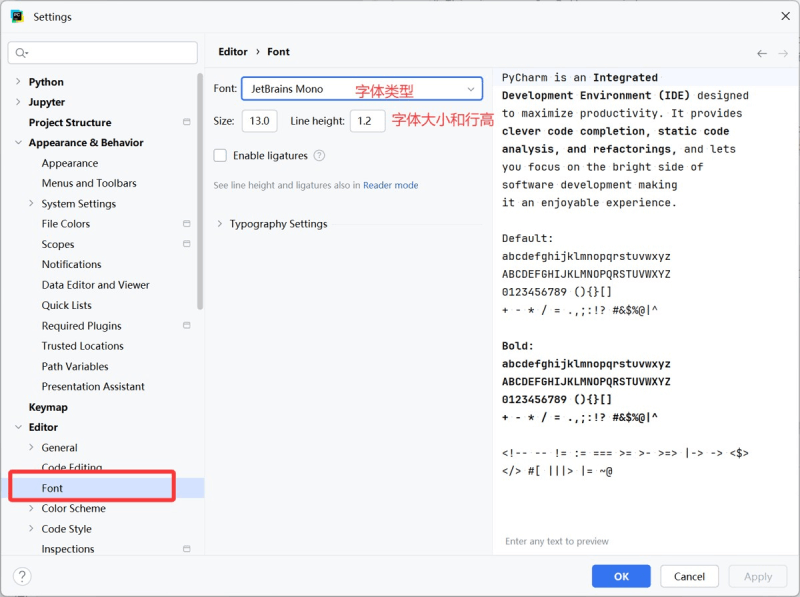Expand the Python settings node
Screen dimensions: 800x597
tap(18, 82)
